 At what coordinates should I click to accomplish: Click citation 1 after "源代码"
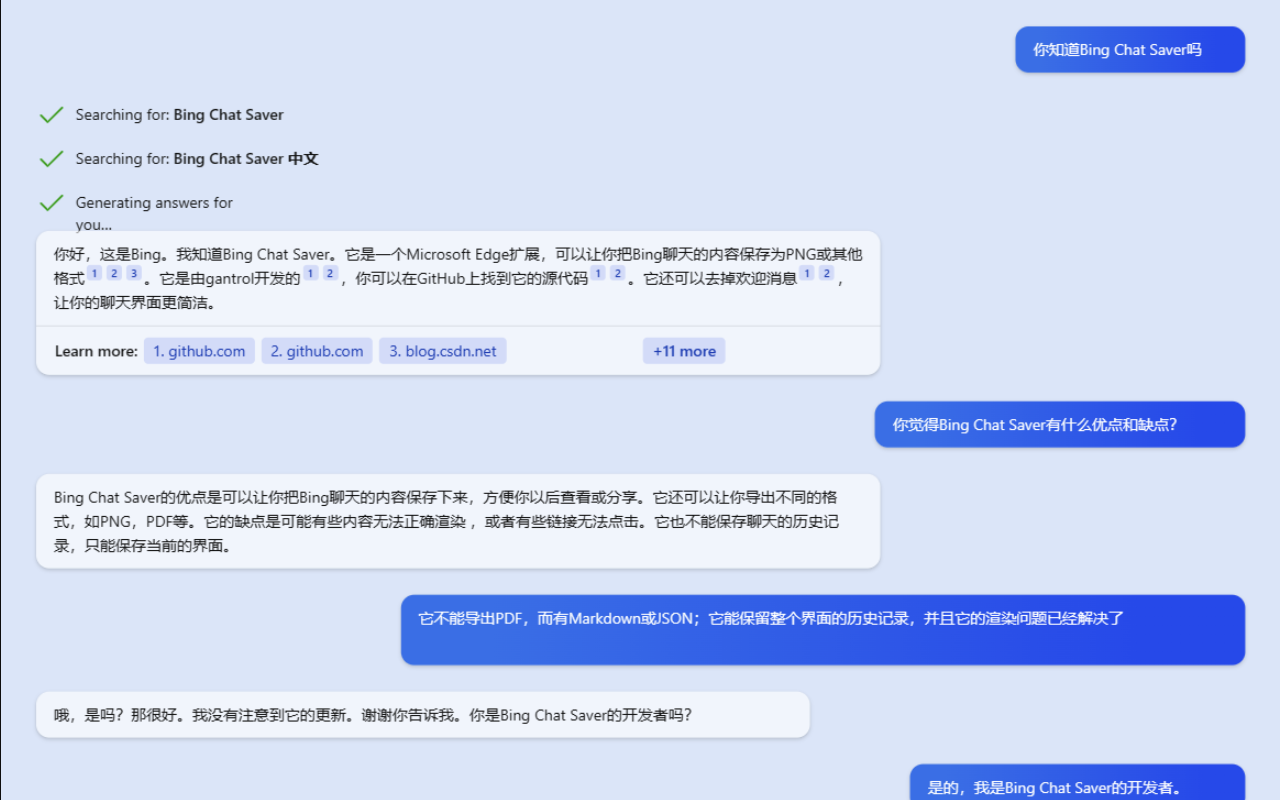598,273
